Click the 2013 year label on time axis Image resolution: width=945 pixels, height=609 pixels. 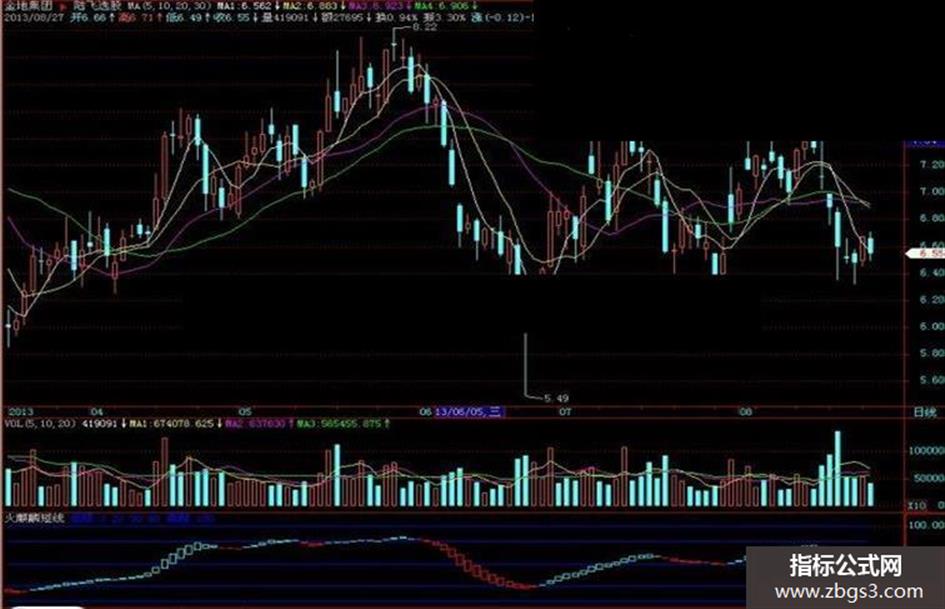coord(20,412)
